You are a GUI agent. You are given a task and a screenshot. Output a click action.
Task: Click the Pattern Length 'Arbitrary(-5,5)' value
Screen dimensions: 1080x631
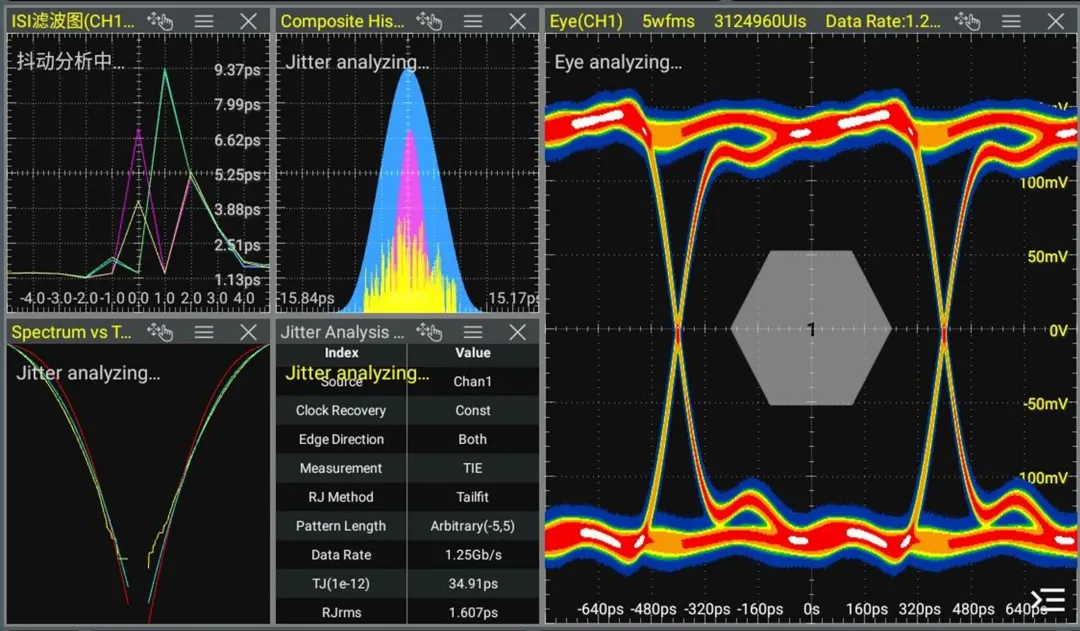pos(473,526)
